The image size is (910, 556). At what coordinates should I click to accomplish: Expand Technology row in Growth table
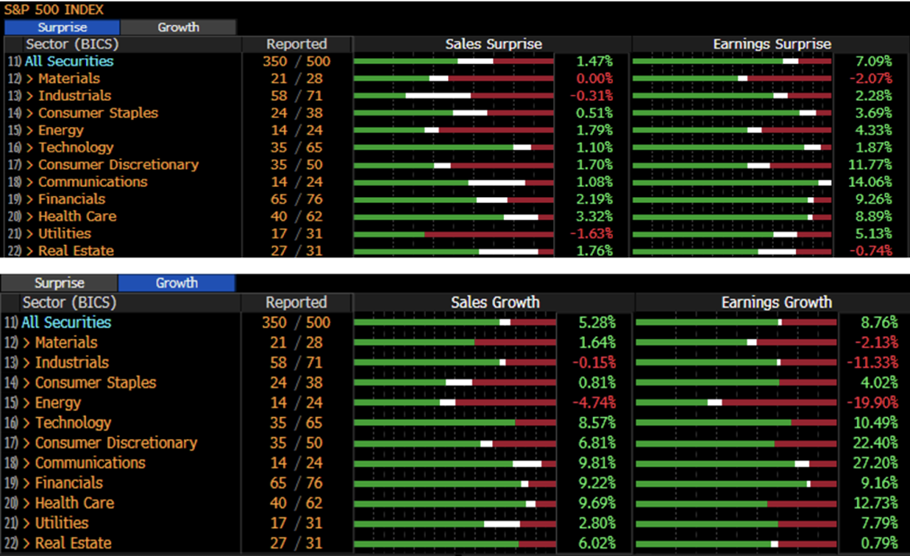click(x=27, y=423)
